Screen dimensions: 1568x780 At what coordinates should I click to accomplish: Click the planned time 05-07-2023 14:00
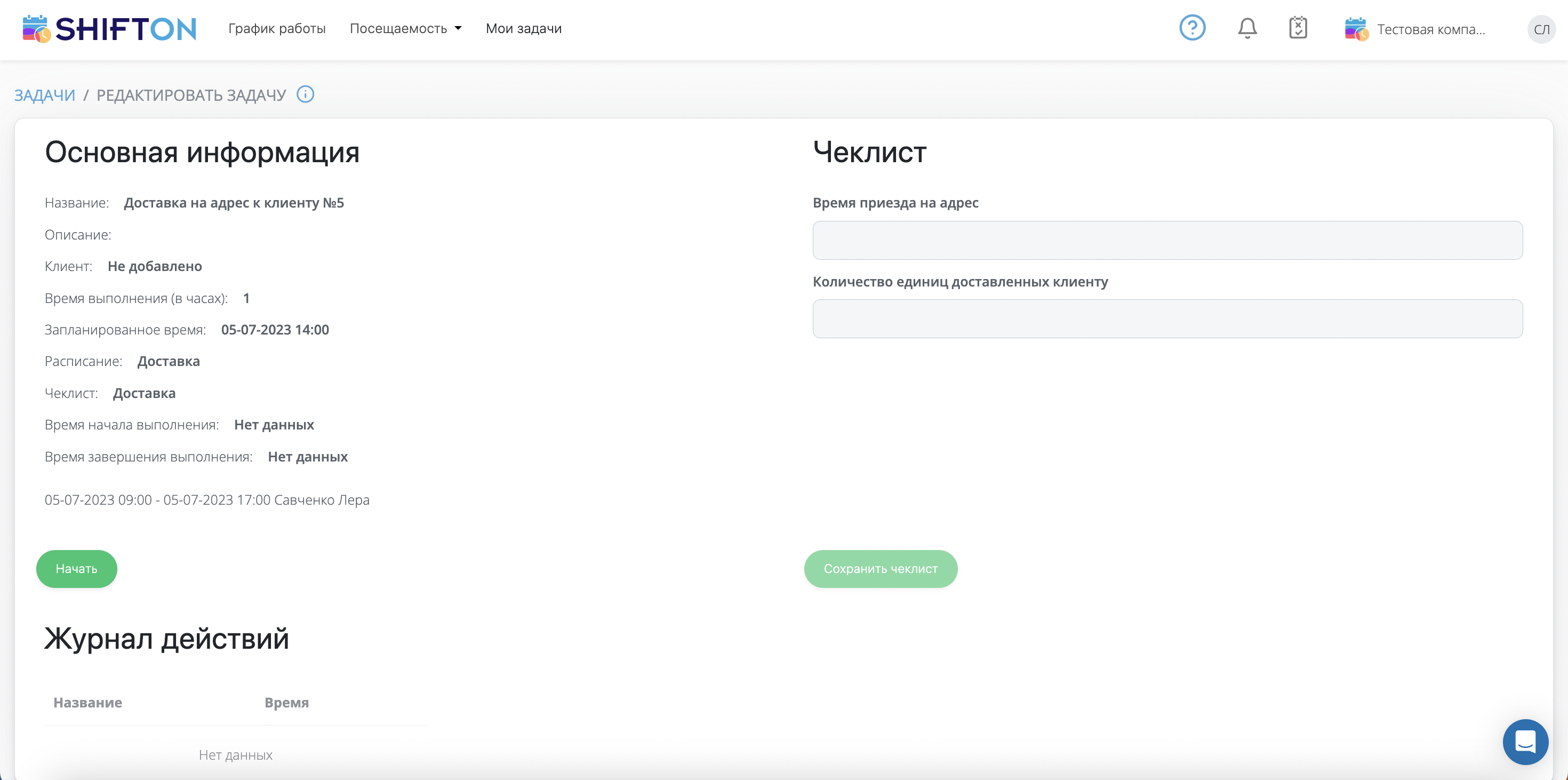(275, 330)
